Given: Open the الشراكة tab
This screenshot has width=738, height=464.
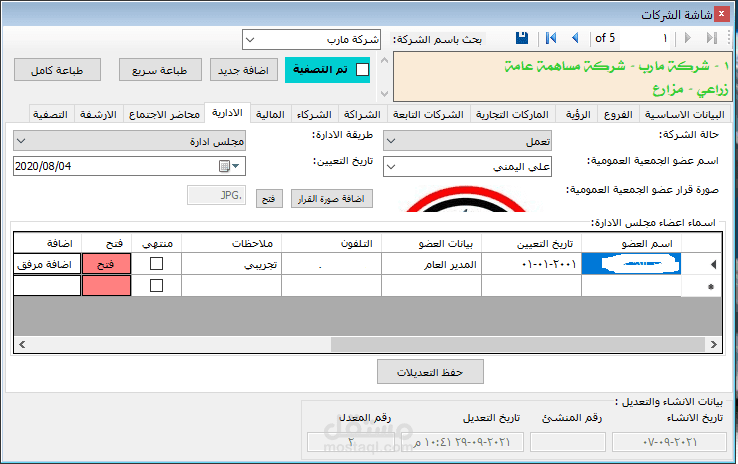Looking at the screenshot, I should [x=362, y=114].
